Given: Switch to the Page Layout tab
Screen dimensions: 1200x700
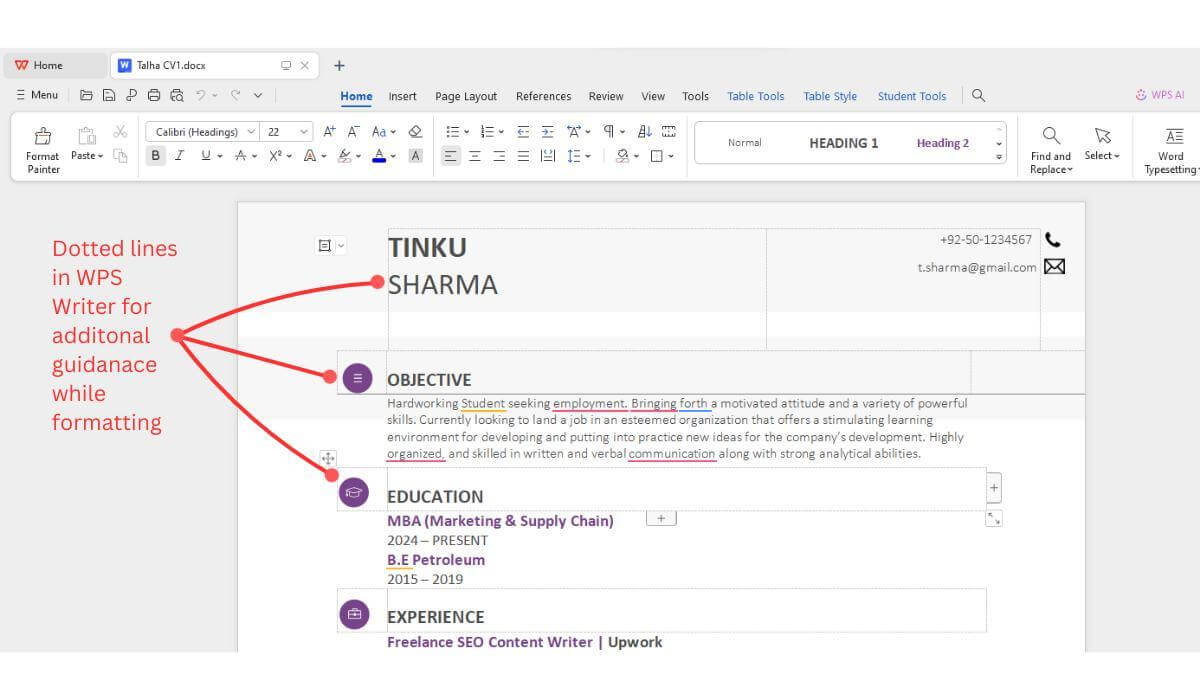Looking at the screenshot, I should 466,96.
